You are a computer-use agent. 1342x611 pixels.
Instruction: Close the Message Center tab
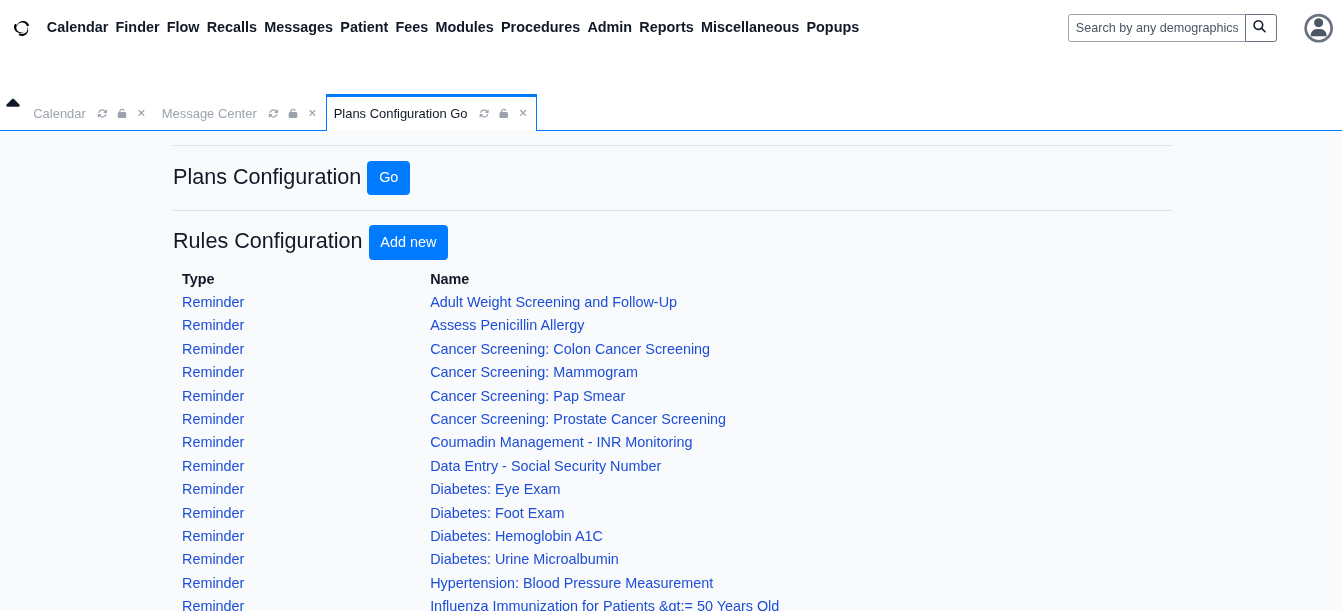tap(312, 114)
